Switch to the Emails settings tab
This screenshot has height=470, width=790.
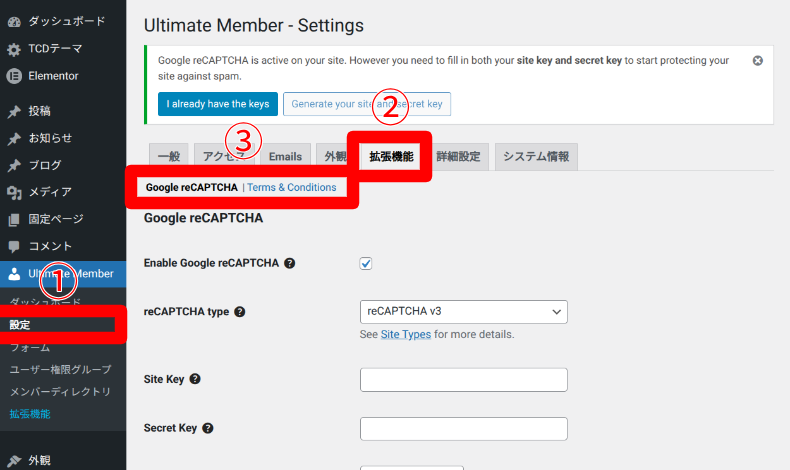pos(285,157)
